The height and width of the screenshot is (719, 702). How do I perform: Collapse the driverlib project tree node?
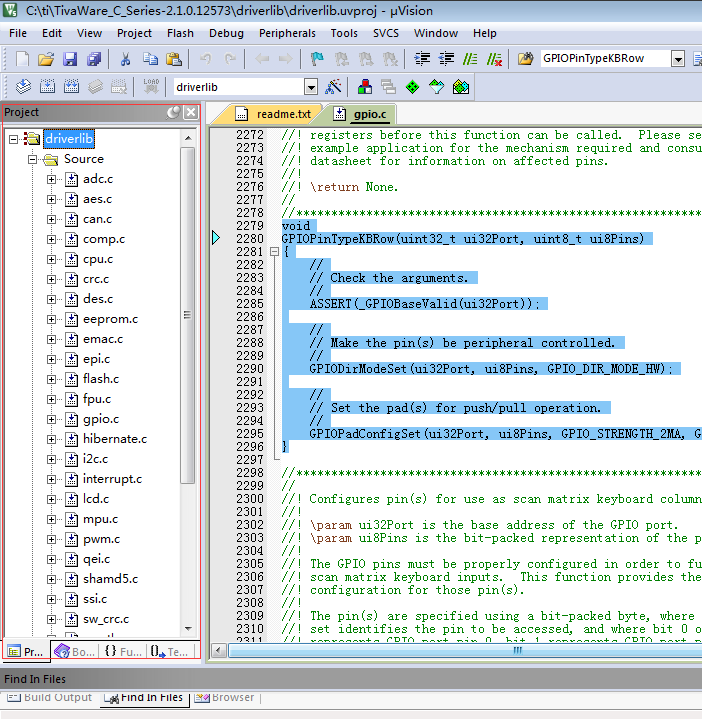[x=14, y=139]
